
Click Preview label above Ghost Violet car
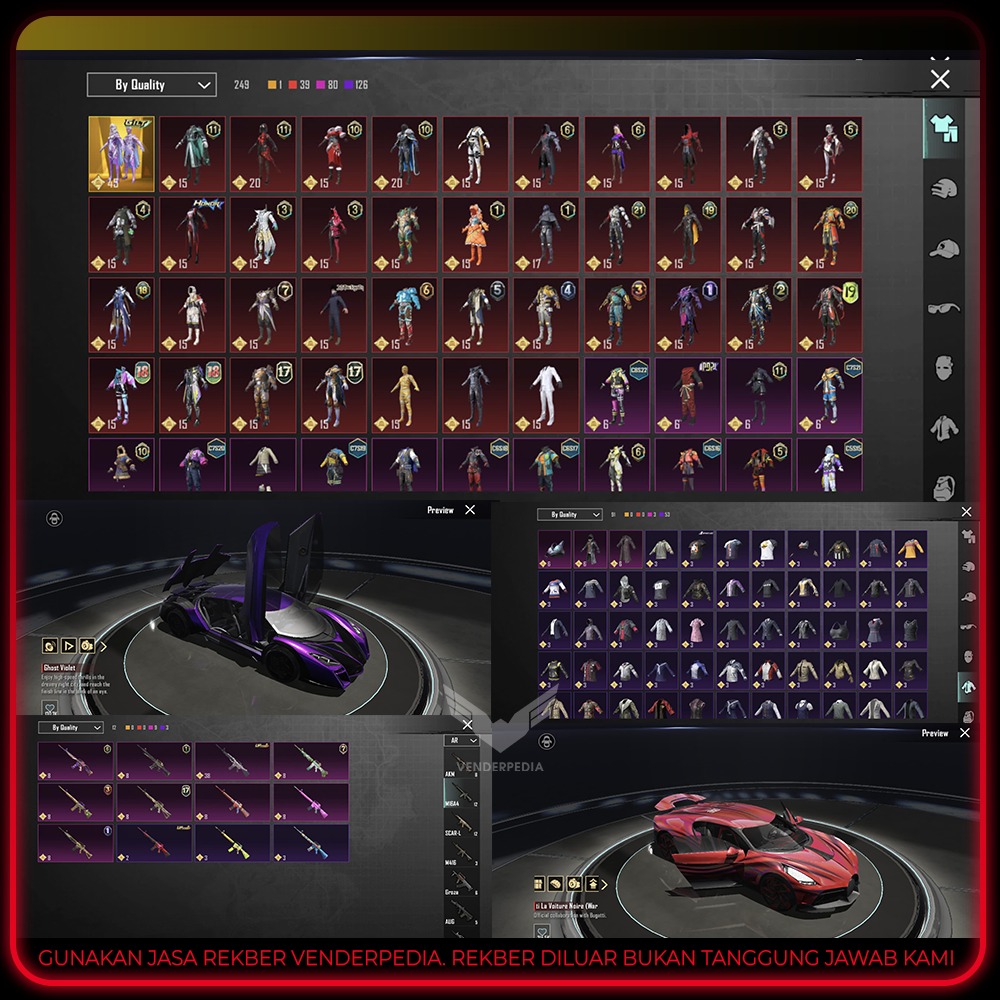440,510
